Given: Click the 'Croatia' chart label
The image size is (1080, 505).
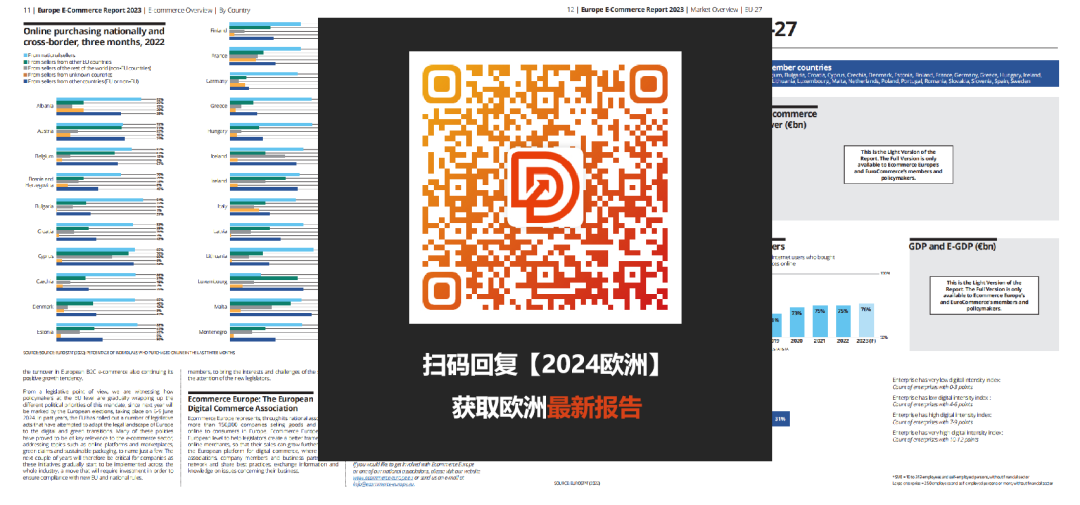Looking at the screenshot, I should [x=45, y=231].
